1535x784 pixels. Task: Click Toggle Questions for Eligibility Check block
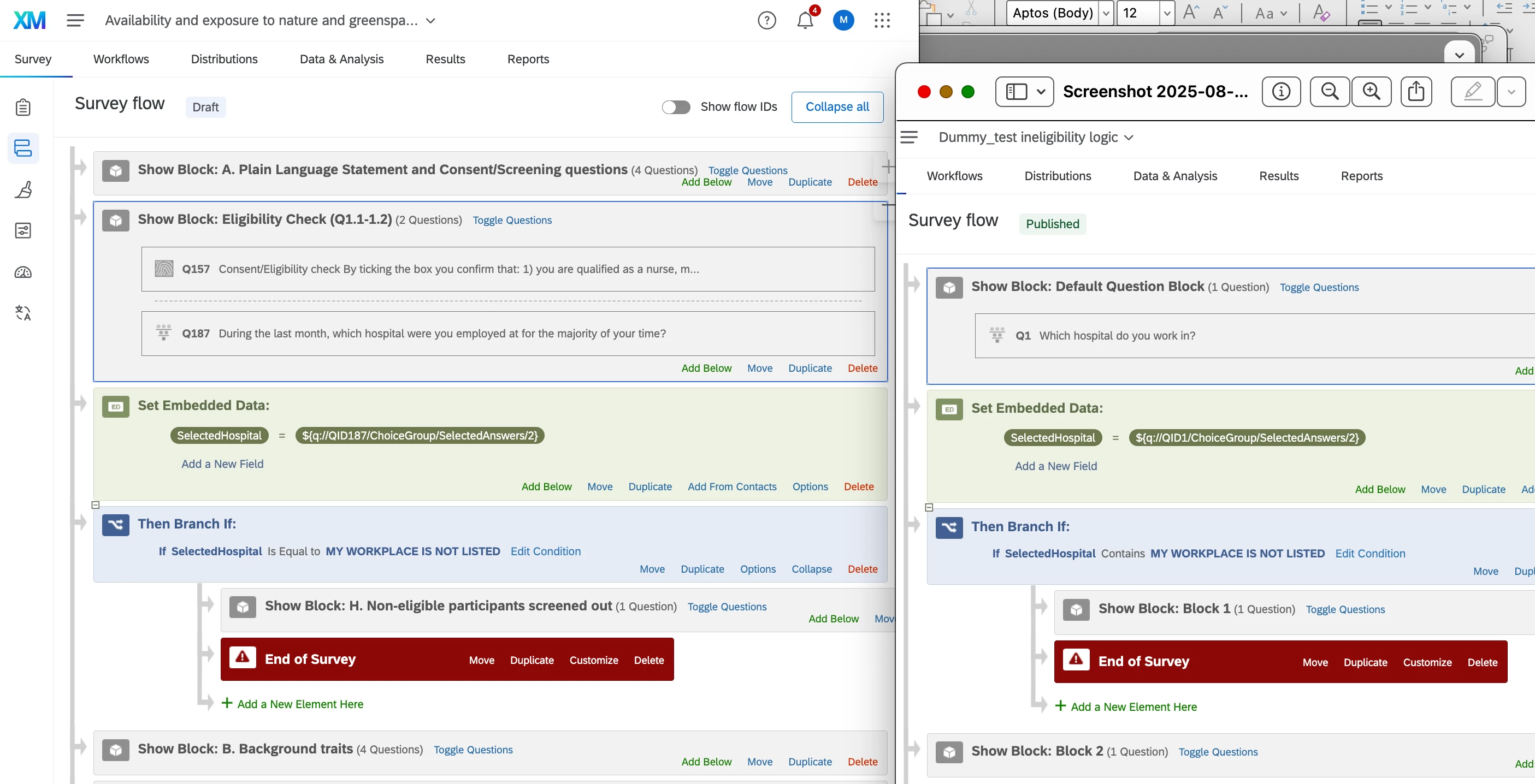tap(512, 220)
